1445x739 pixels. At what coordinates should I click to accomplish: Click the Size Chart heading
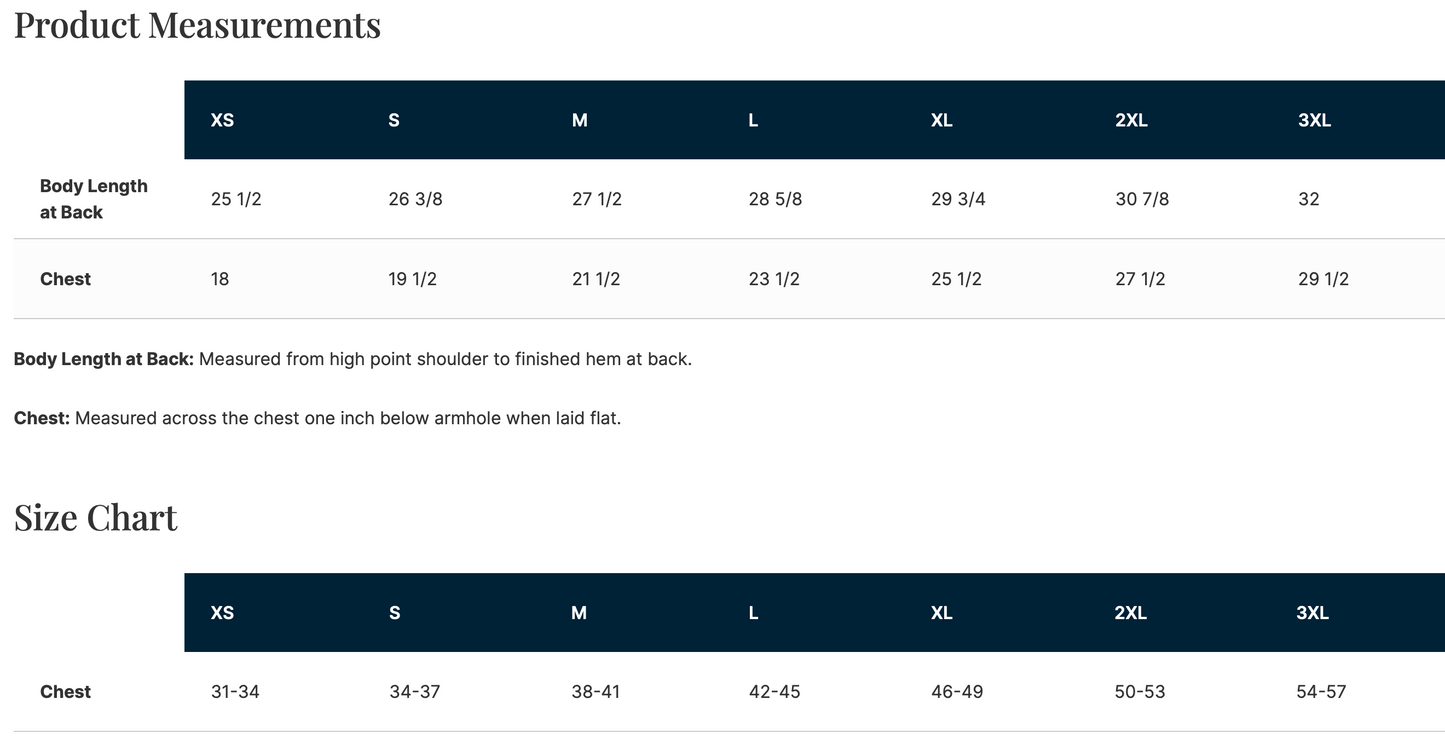coord(96,518)
